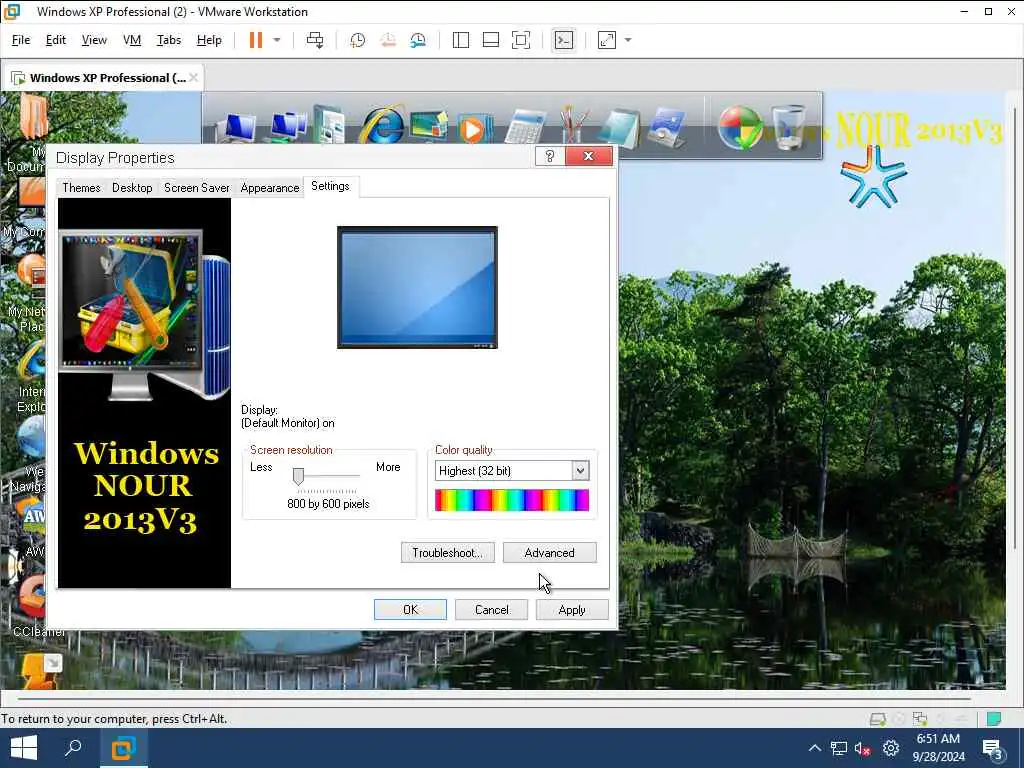
Task: Send Ctrl+Alt+Del to the virtual machine
Action: coord(315,40)
